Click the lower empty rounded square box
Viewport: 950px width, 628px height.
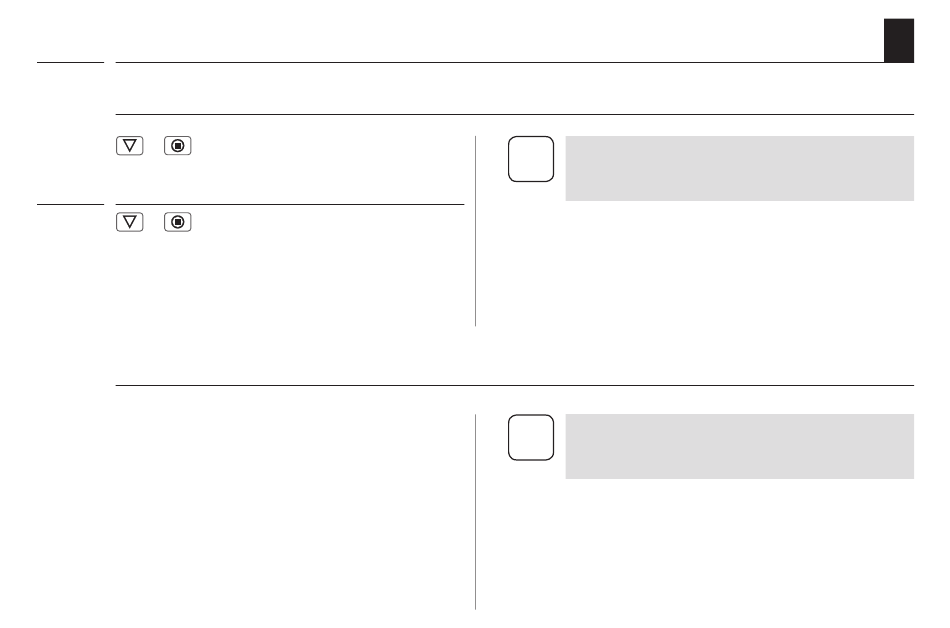click(531, 437)
